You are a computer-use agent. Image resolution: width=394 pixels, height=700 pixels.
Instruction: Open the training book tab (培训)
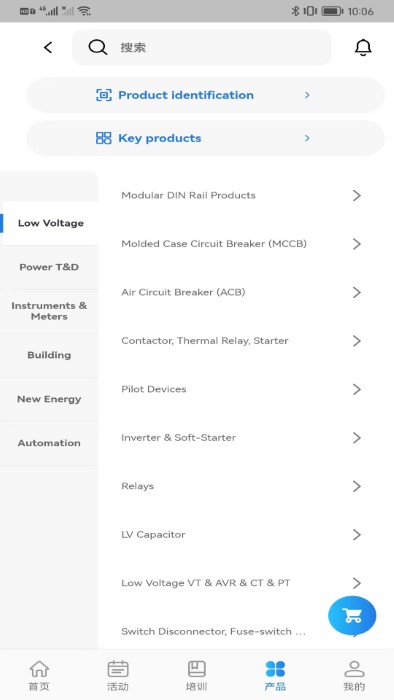tap(196, 676)
